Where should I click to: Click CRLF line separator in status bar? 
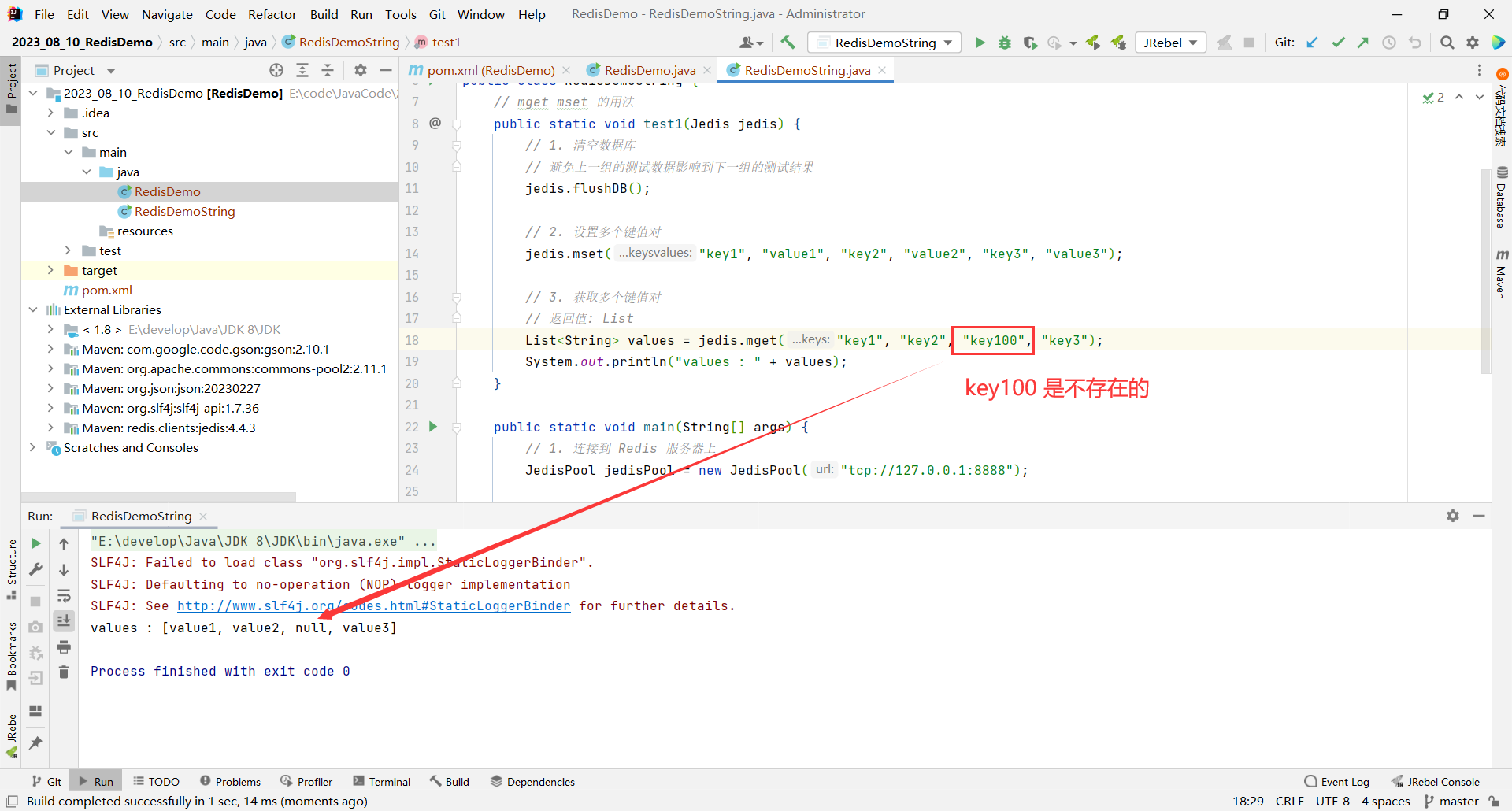(x=1289, y=802)
